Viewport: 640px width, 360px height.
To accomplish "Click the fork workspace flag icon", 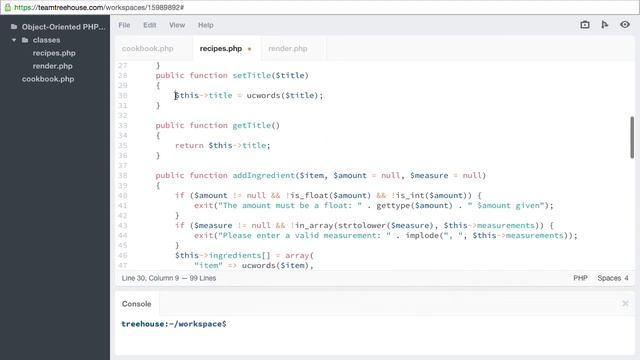I will click(604, 25).
